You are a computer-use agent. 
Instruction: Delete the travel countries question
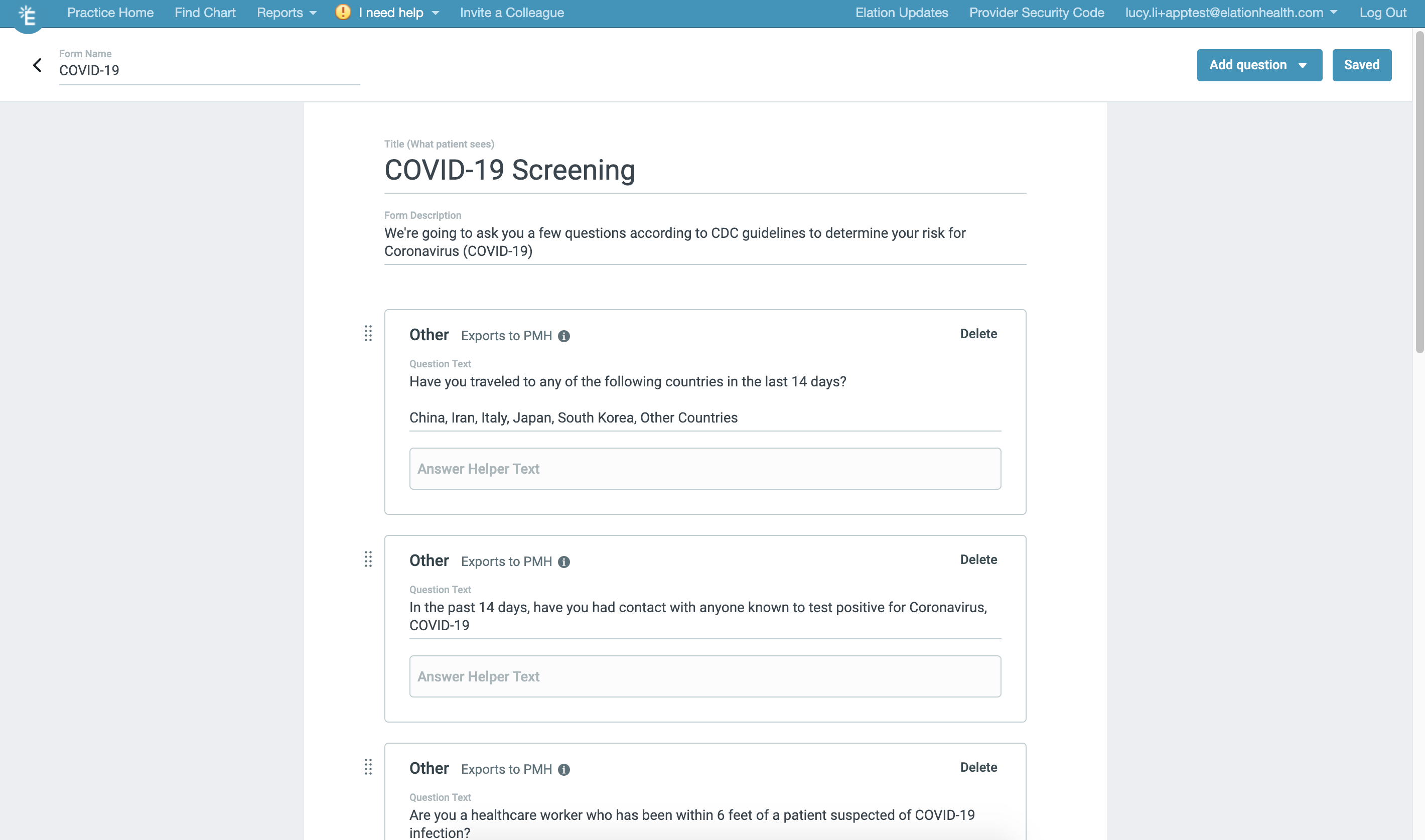point(978,334)
